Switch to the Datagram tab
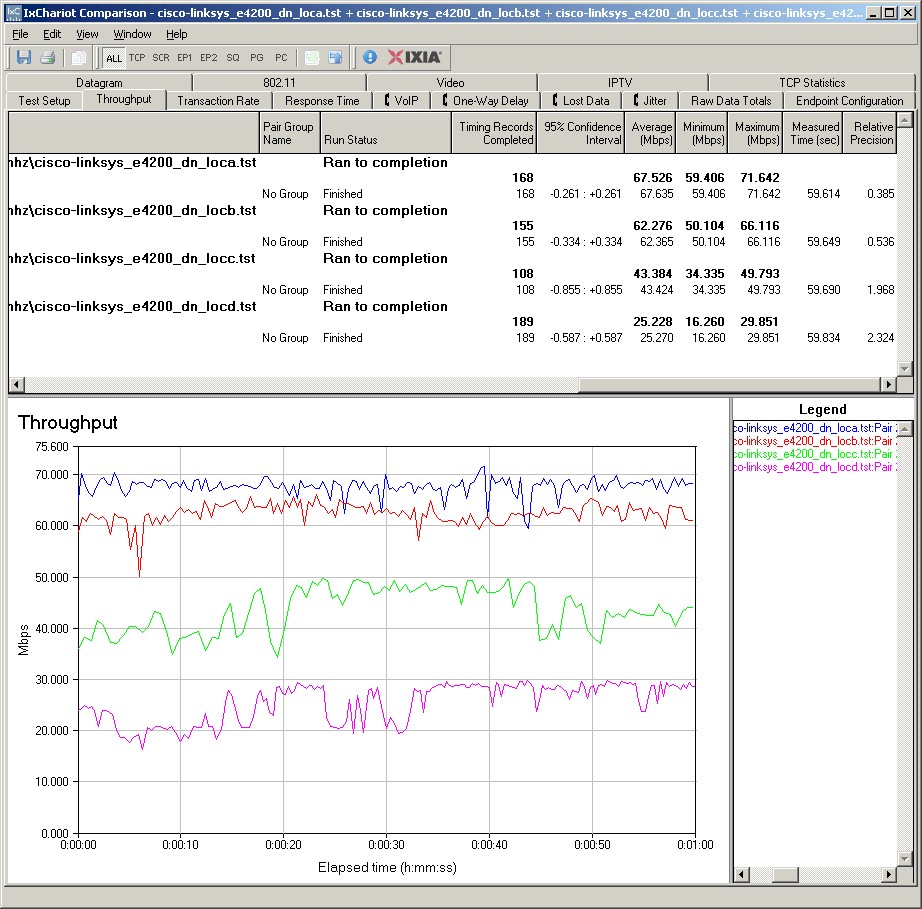 pyautogui.click(x=99, y=82)
